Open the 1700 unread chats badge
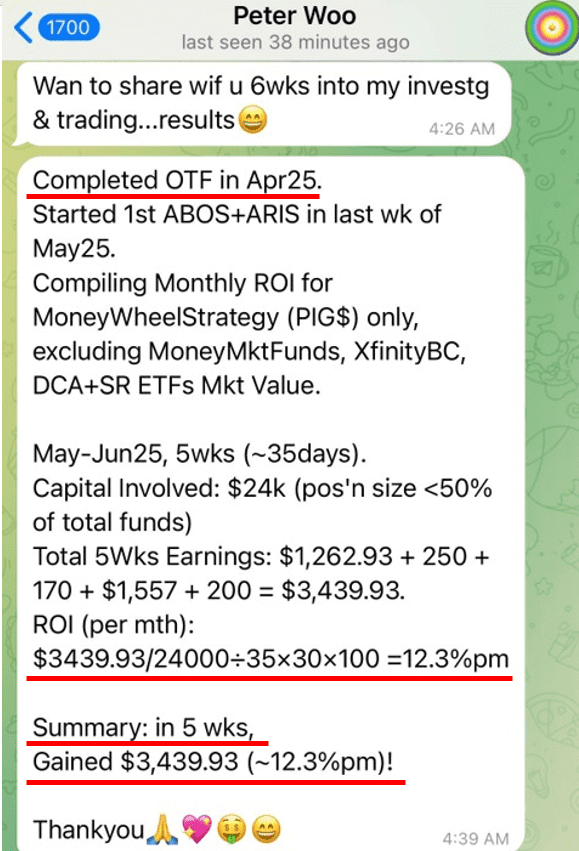This screenshot has width=579, height=851. [68, 28]
